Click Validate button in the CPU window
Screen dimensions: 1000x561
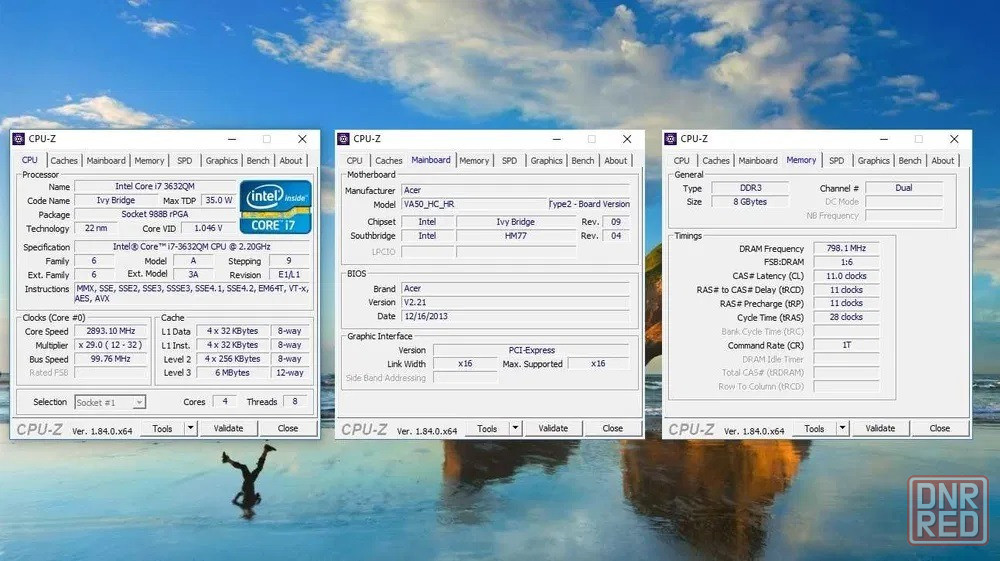[228, 428]
